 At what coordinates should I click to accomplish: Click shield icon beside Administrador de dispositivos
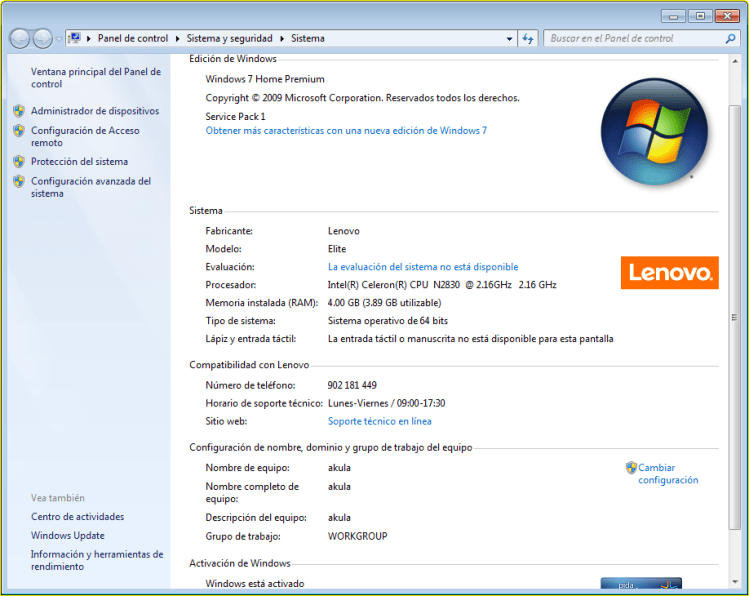[x=19, y=111]
